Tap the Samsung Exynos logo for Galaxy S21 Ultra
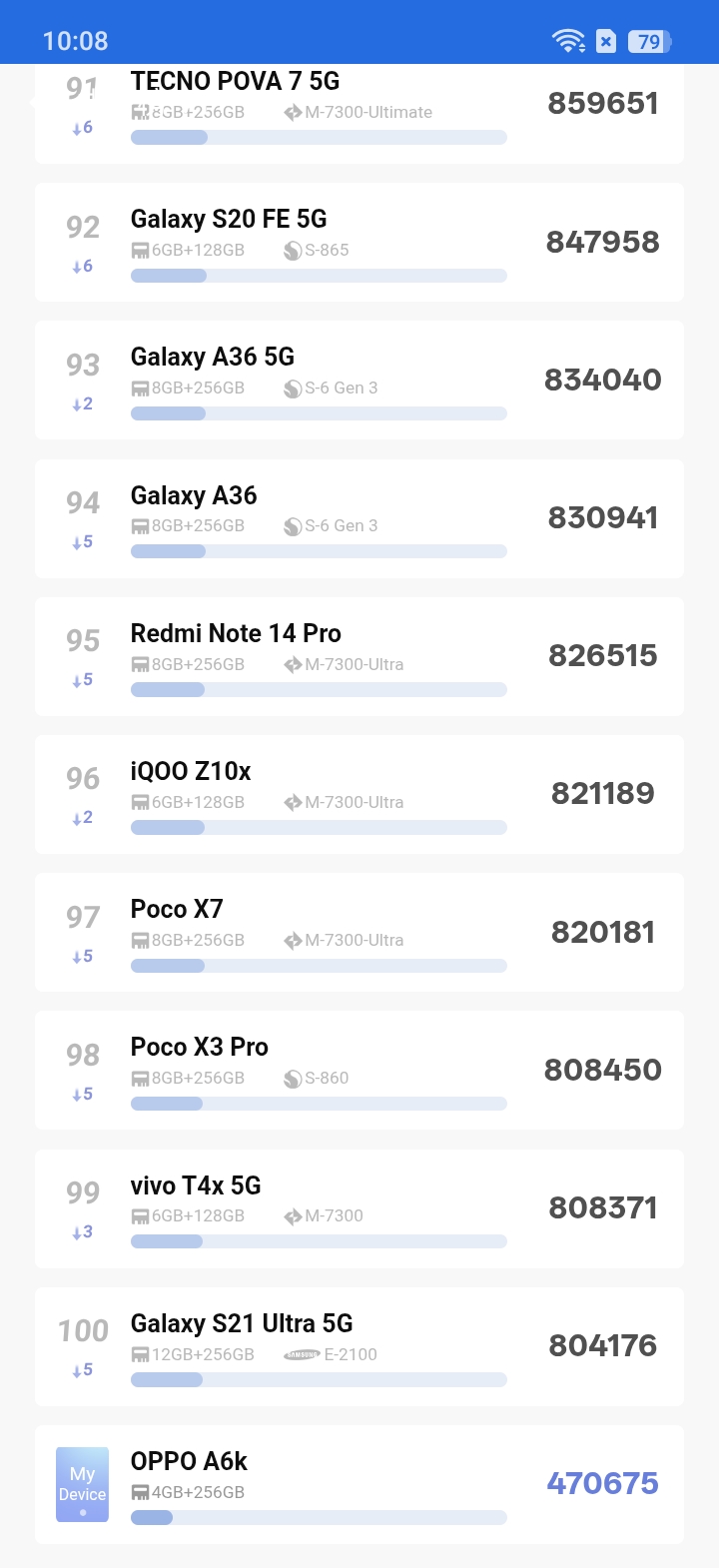719x1568 pixels. [302, 1355]
